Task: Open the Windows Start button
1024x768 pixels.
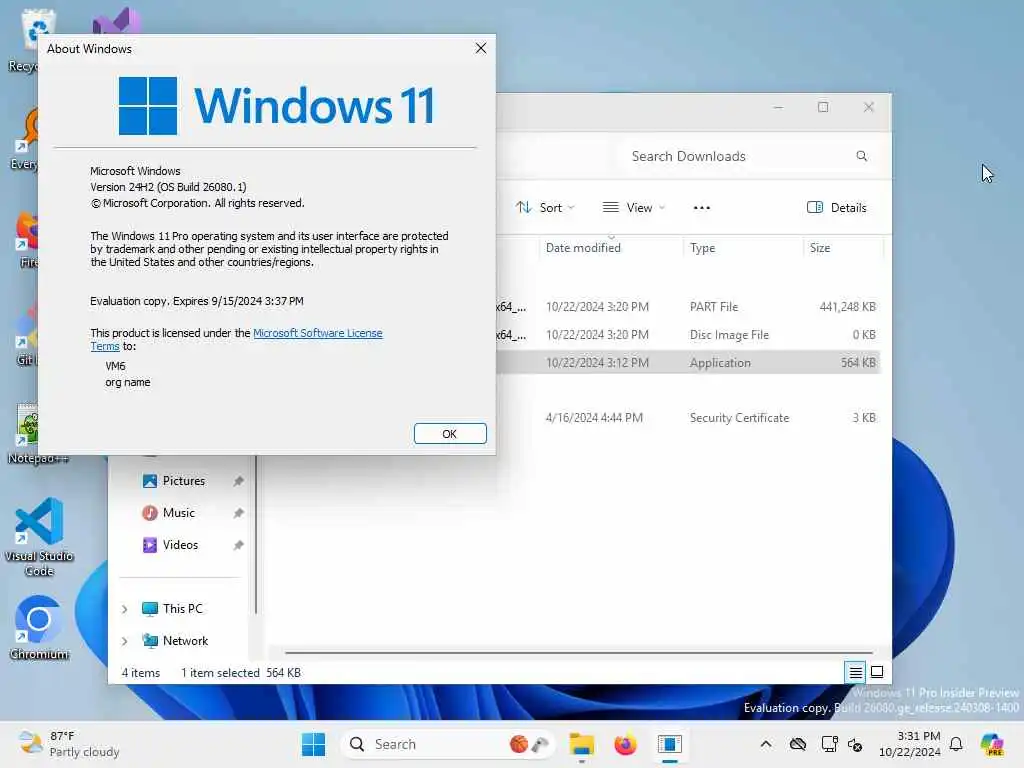Action: tap(313, 744)
